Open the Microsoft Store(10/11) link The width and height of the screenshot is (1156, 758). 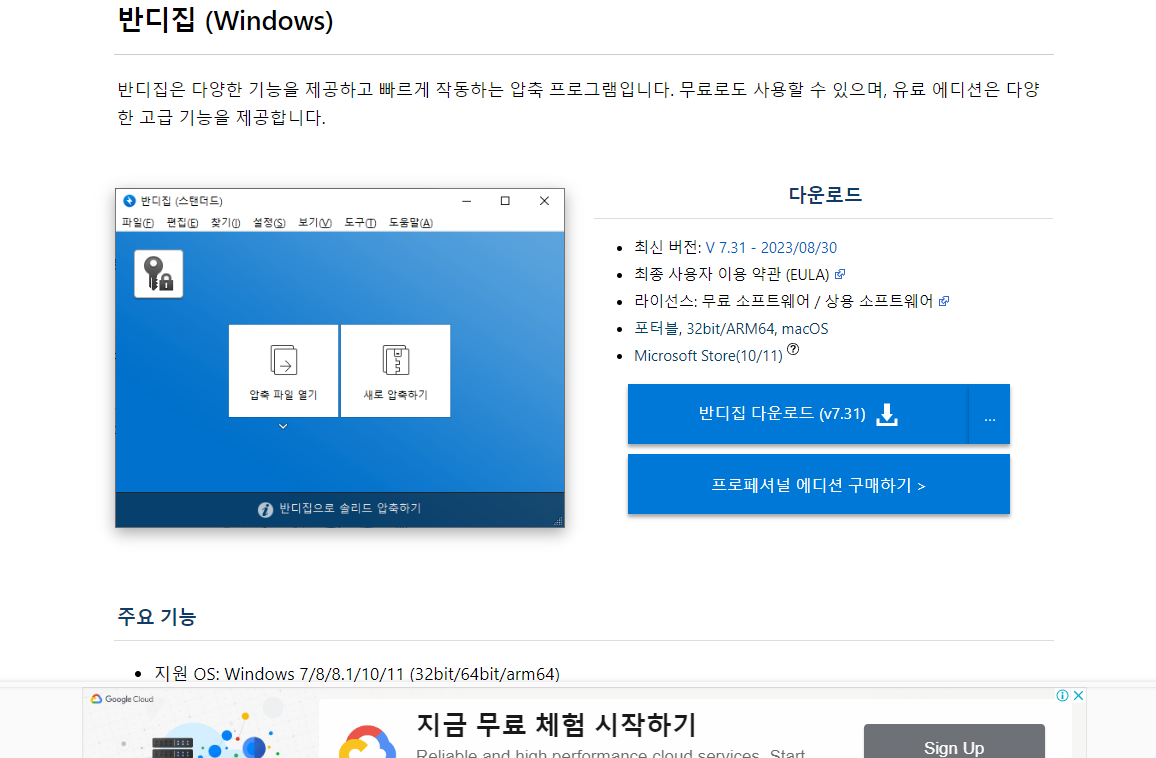pos(708,355)
